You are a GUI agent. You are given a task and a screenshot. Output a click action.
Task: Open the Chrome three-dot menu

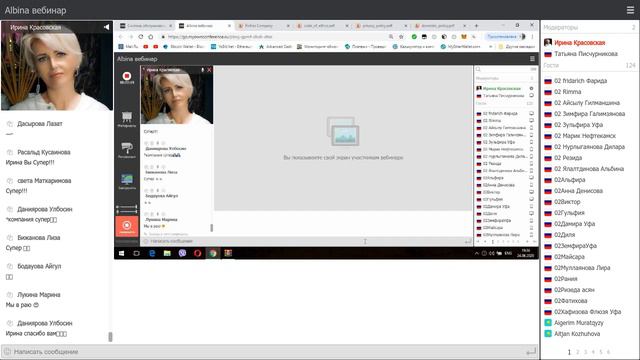coord(532,37)
